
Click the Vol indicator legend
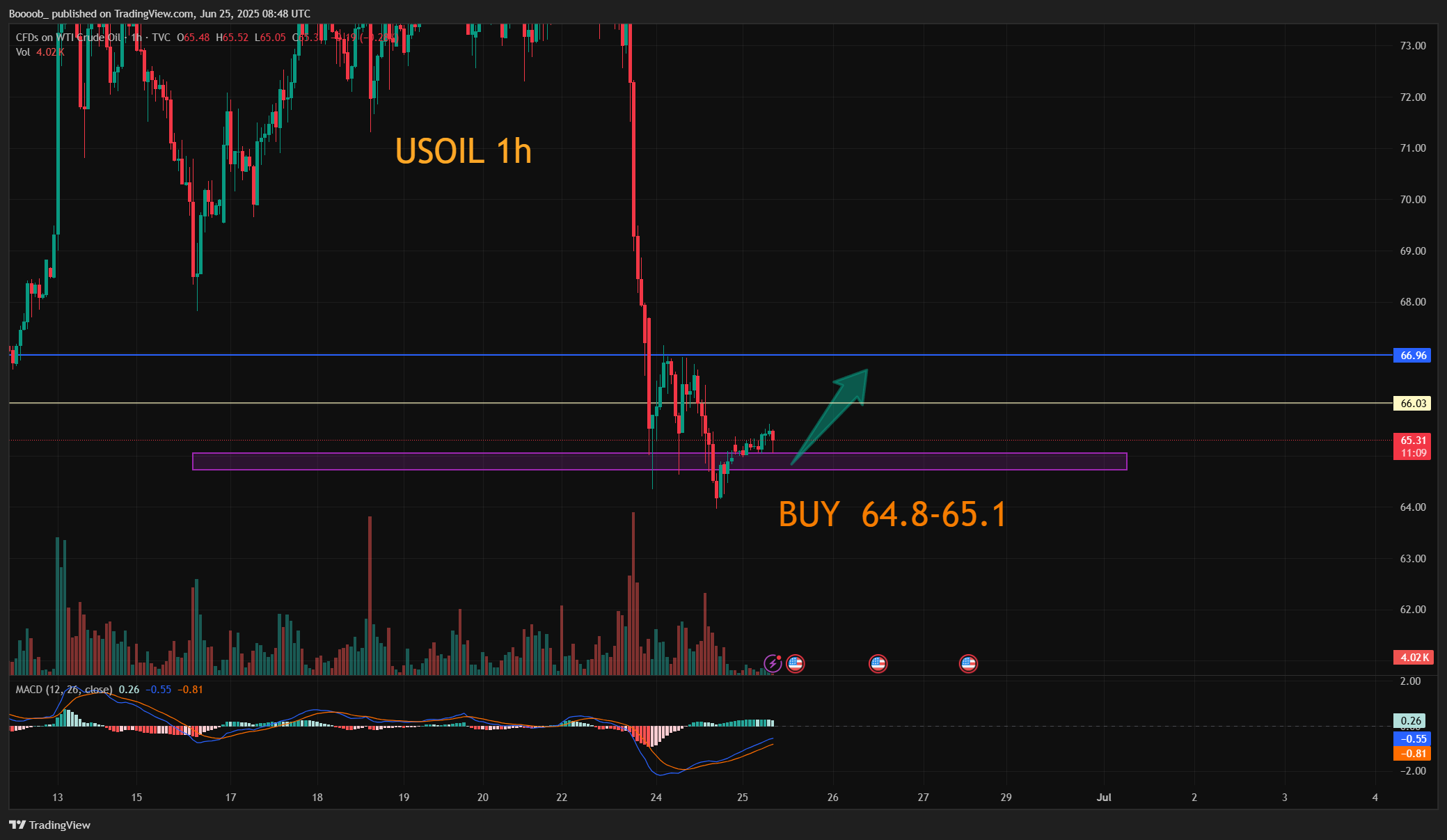23,52
